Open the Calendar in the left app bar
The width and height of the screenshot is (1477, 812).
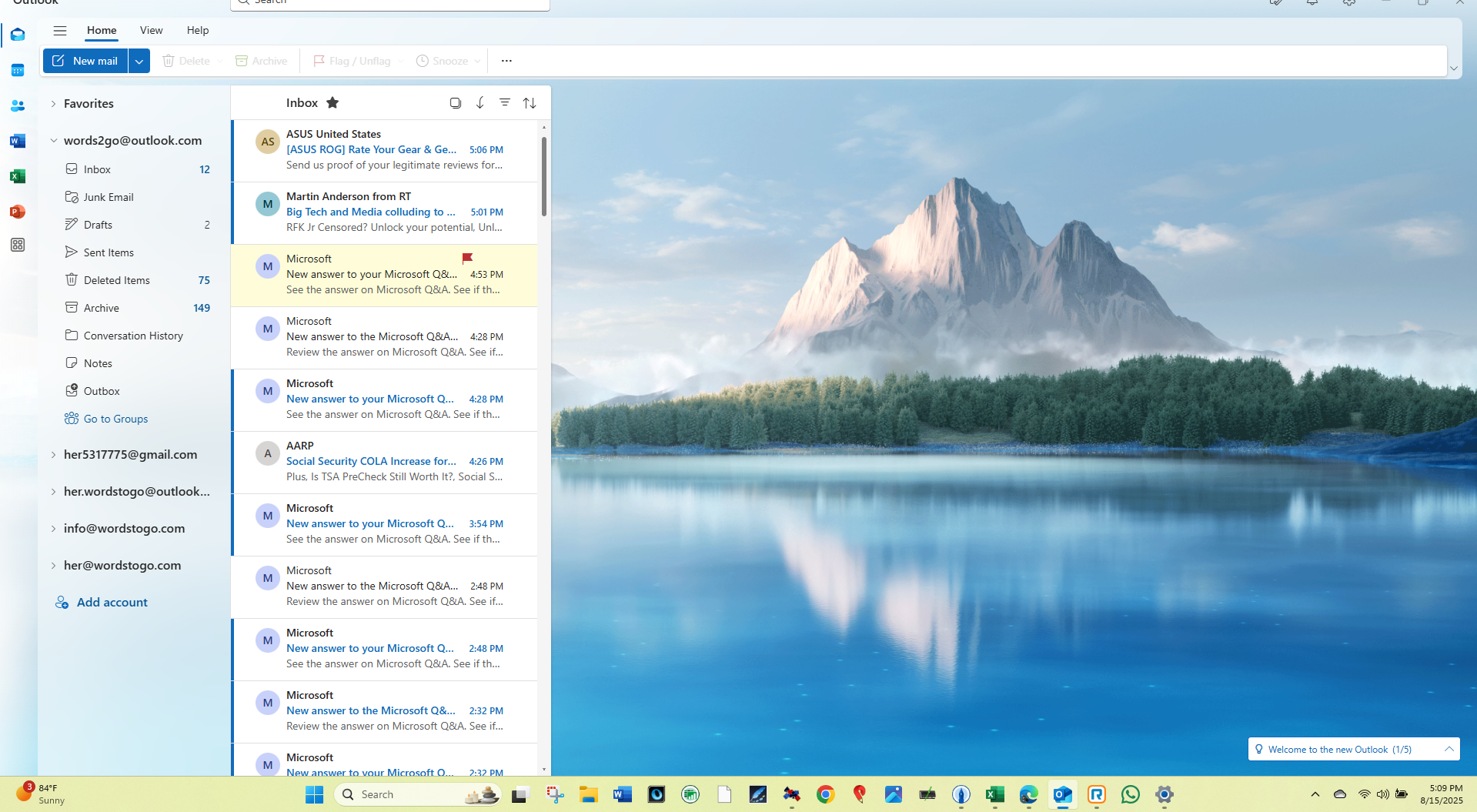(17, 70)
